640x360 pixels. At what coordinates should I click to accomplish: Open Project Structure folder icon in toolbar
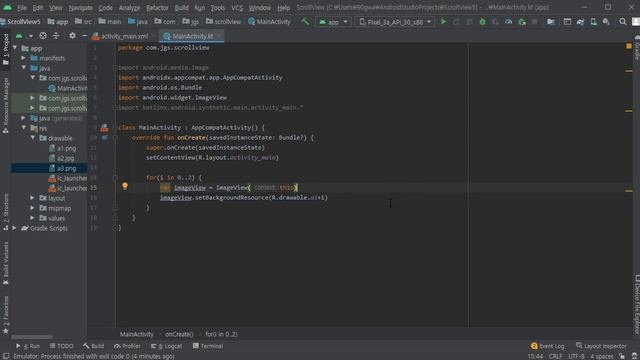tap(551, 22)
